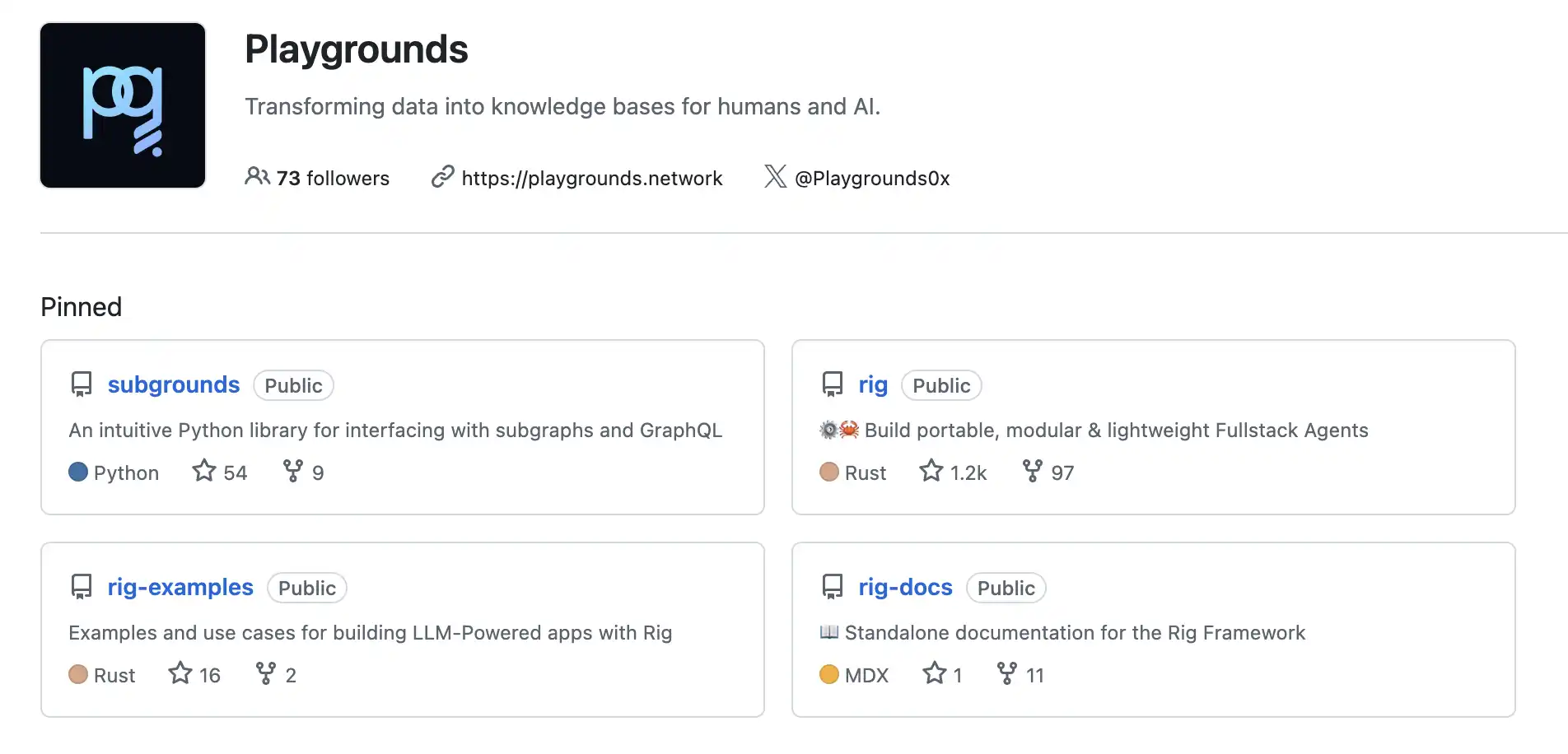Click the X social logo icon
This screenshot has height=754, width=1568.
pos(775,176)
